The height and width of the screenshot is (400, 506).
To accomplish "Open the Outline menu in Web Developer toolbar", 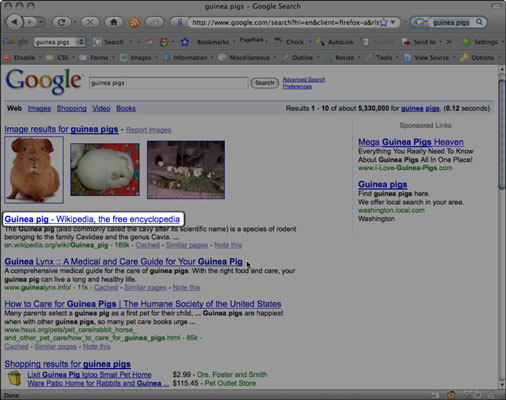I will [300, 58].
